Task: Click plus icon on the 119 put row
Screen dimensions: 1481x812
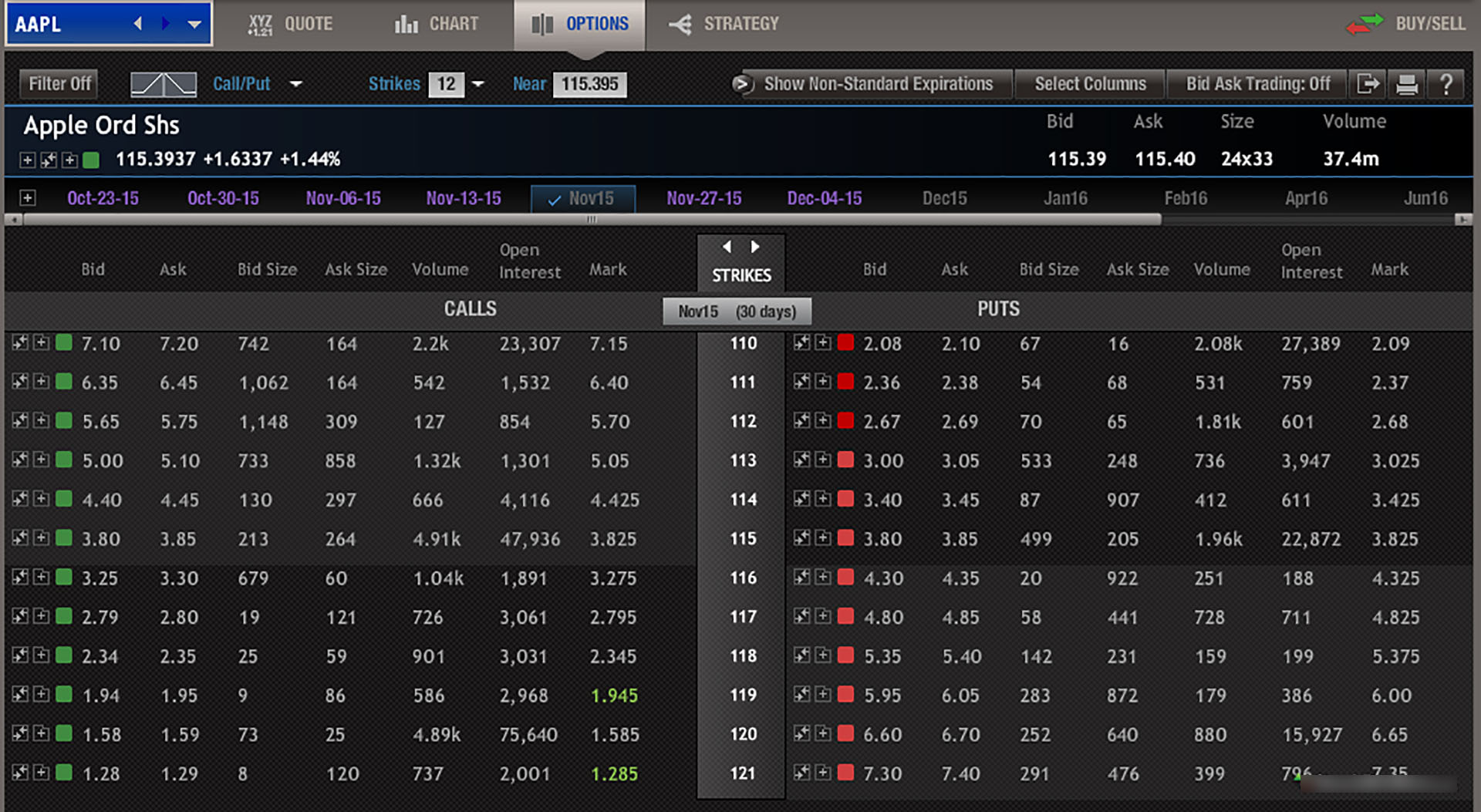Action: [x=823, y=694]
